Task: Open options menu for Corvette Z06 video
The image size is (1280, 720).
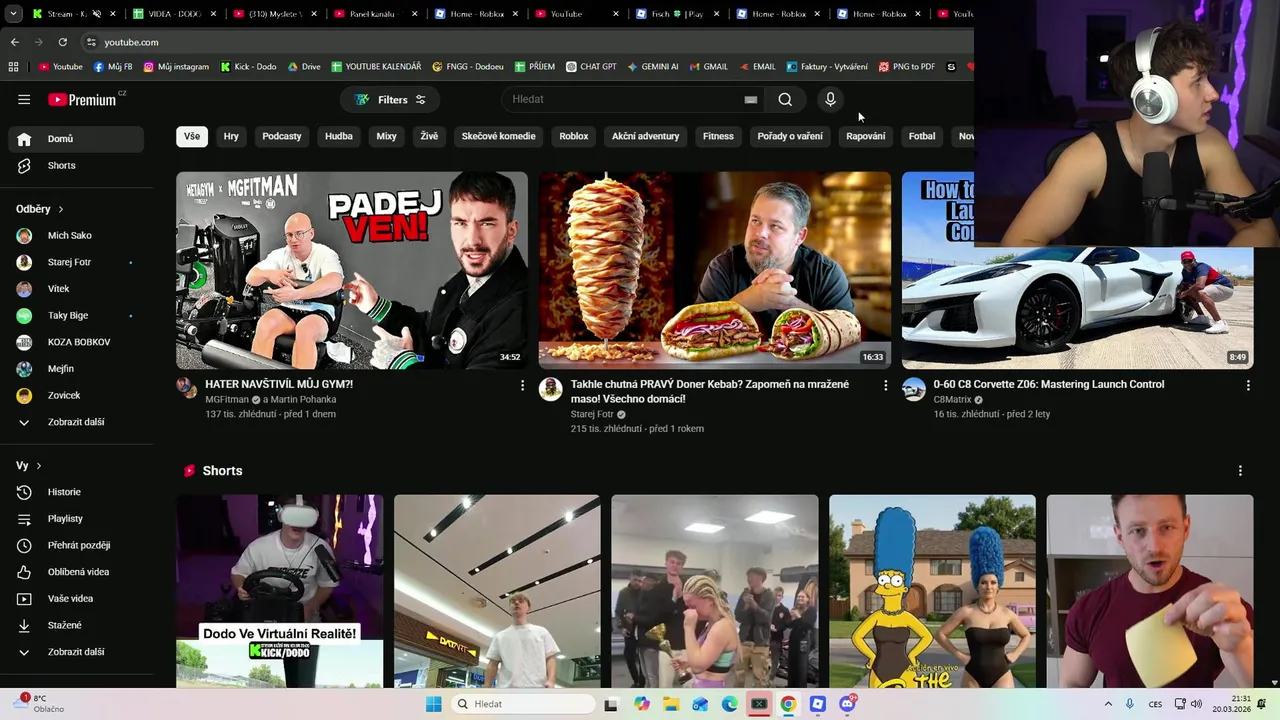Action: 1248,385
